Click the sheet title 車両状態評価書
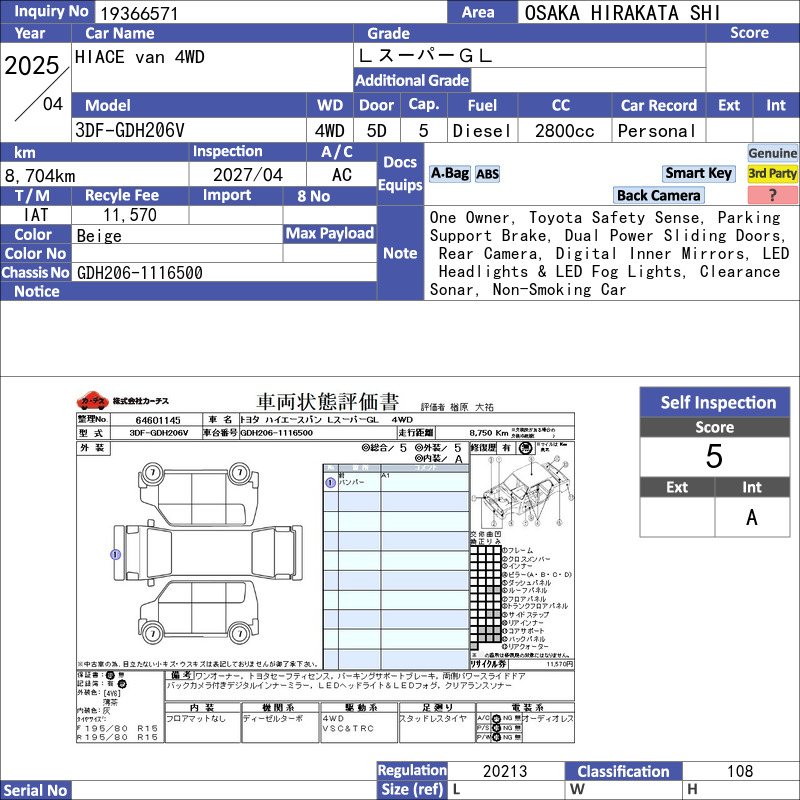 pos(327,402)
